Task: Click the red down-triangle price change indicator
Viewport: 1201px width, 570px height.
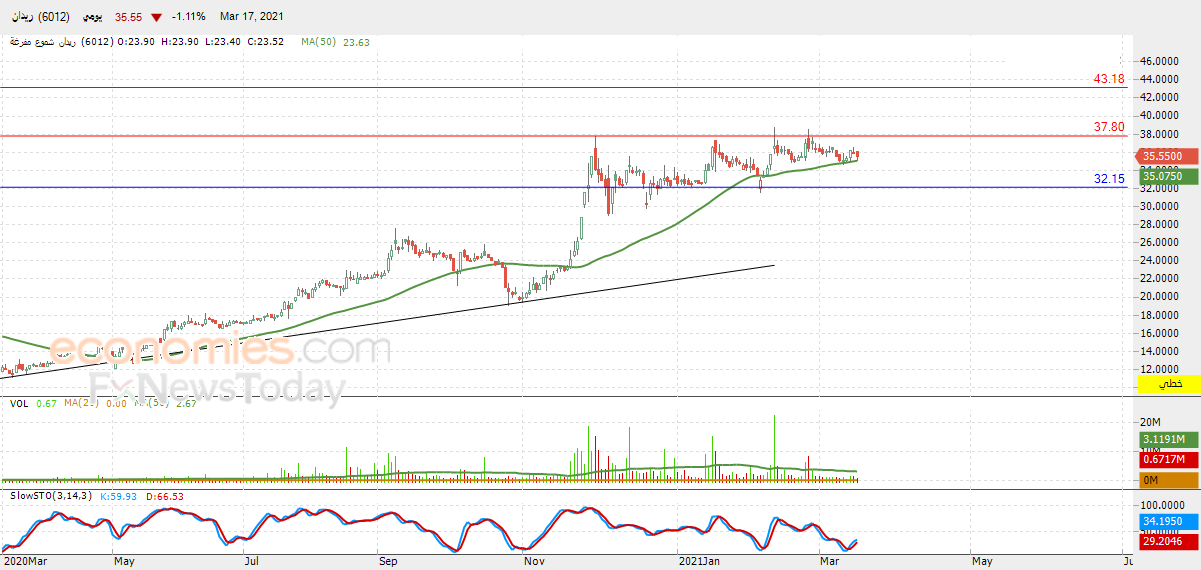Action: (x=156, y=18)
